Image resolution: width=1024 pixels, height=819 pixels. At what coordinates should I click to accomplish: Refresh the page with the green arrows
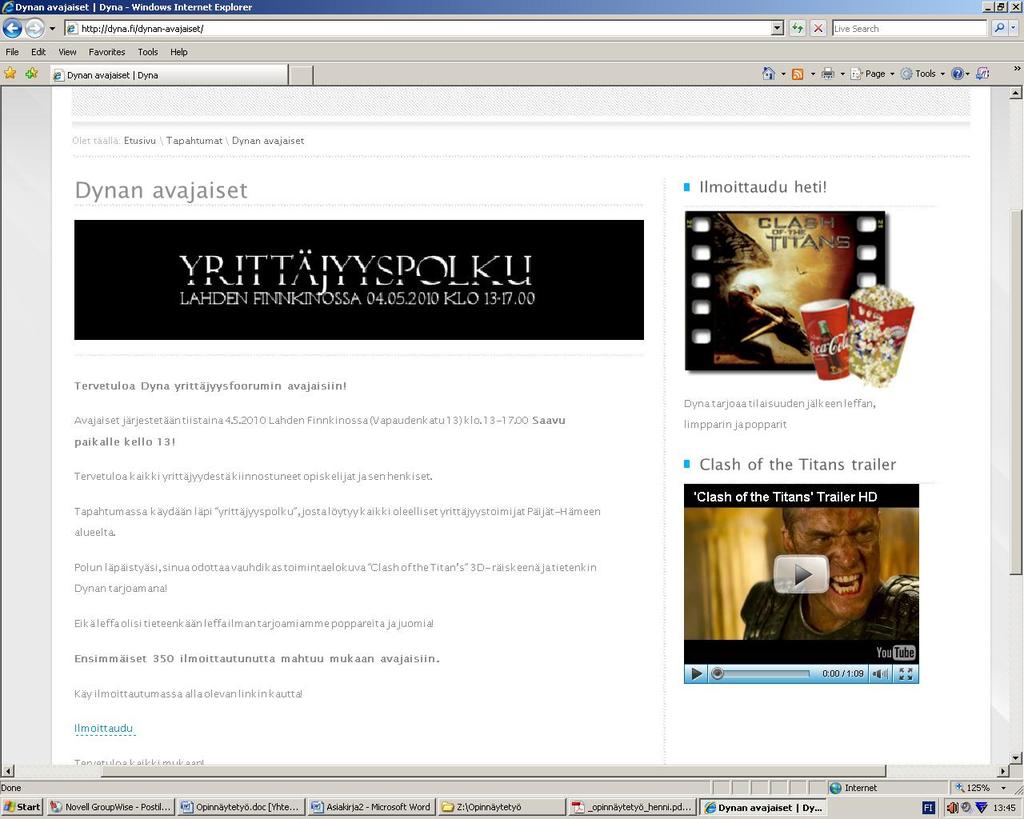797,29
